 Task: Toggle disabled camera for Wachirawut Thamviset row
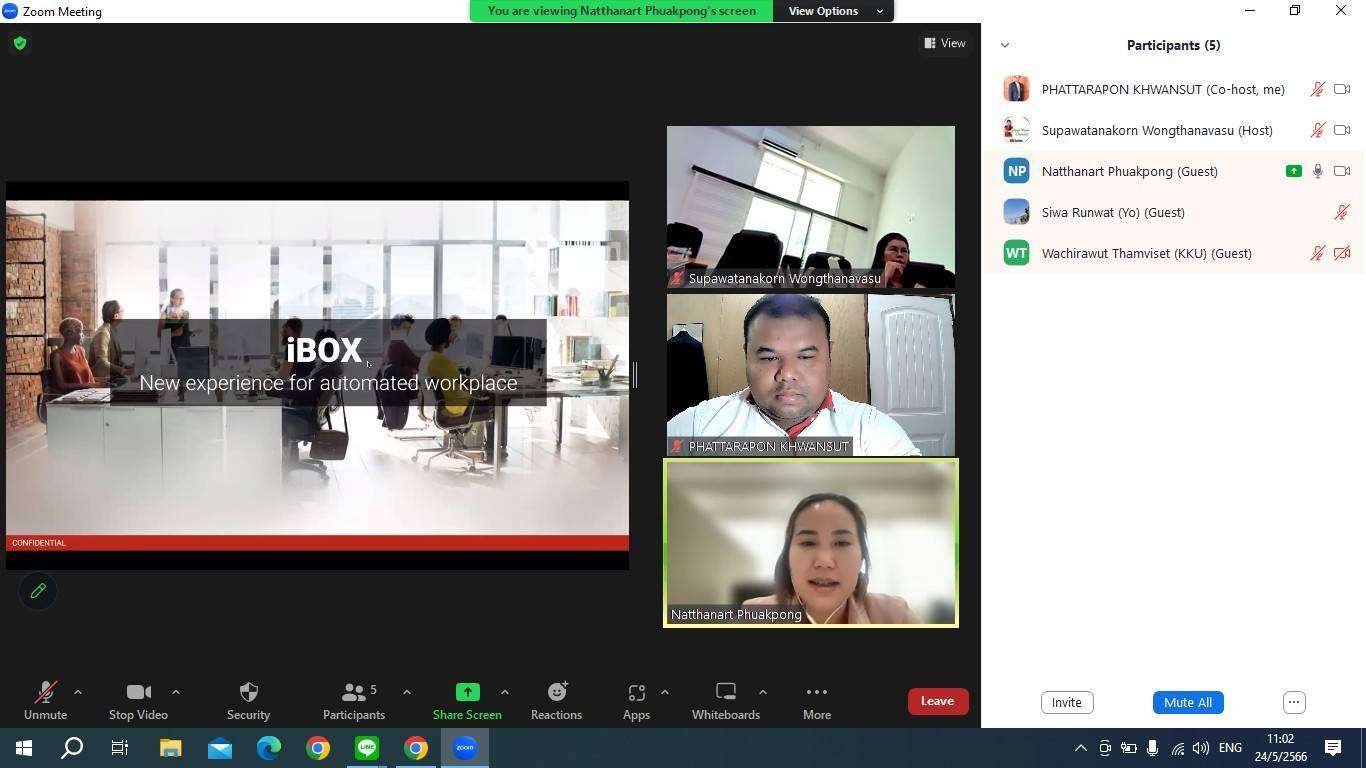pos(1342,253)
